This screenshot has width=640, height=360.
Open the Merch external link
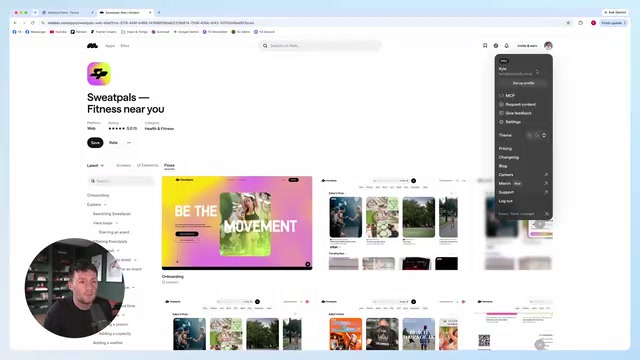point(523,184)
